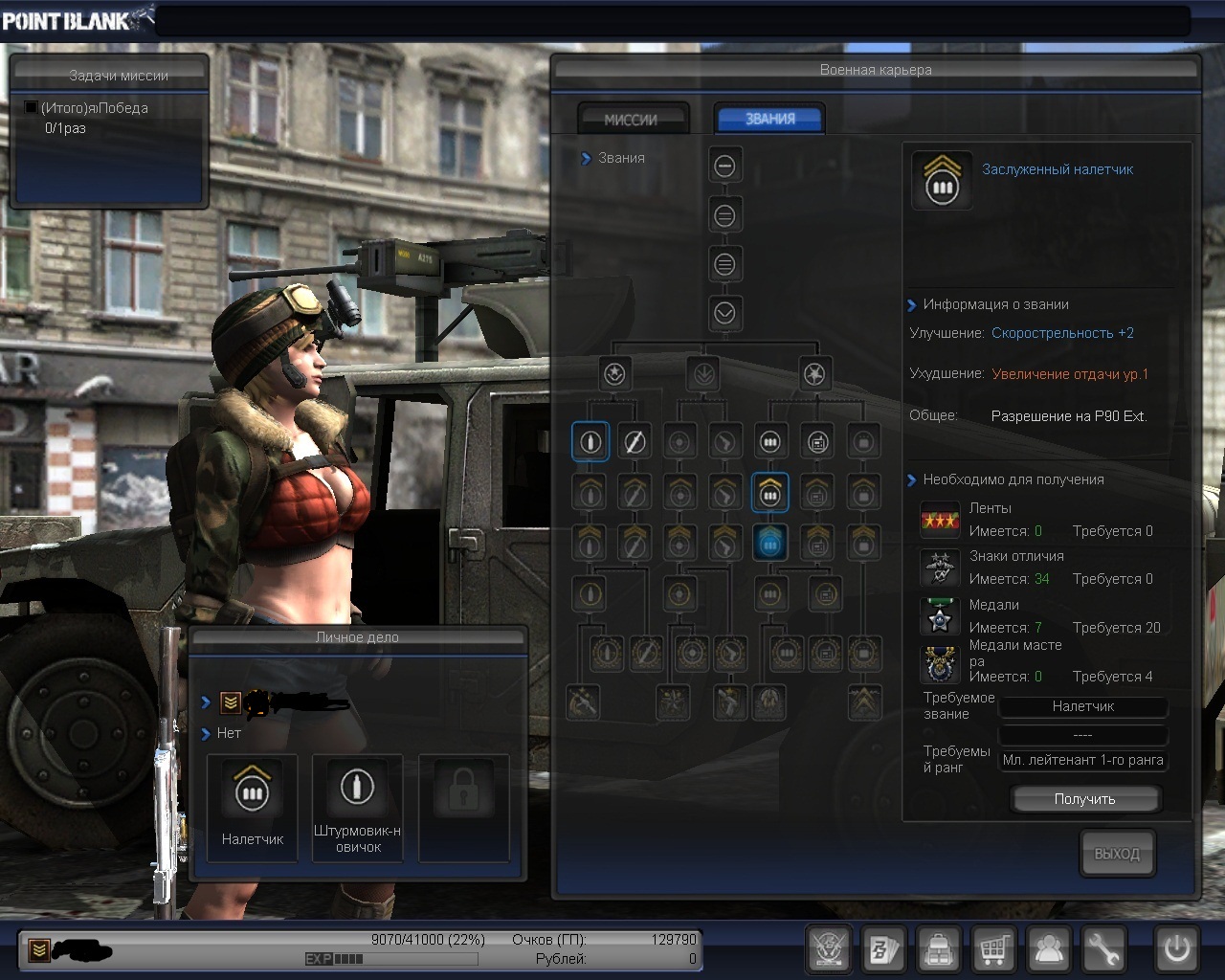1225x980 pixels.
Task: Select the double-chevron radio title node
Action: click(817, 542)
